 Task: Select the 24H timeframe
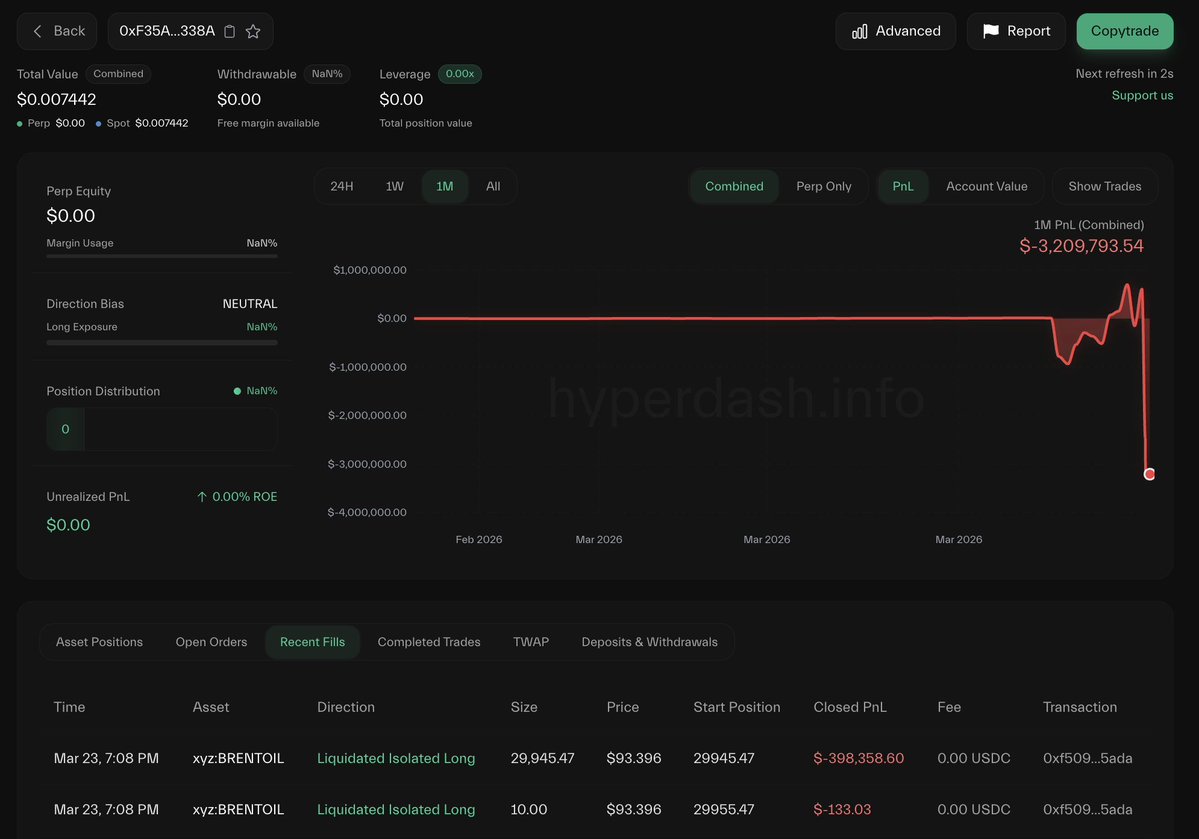pyautogui.click(x=342, y=187)
